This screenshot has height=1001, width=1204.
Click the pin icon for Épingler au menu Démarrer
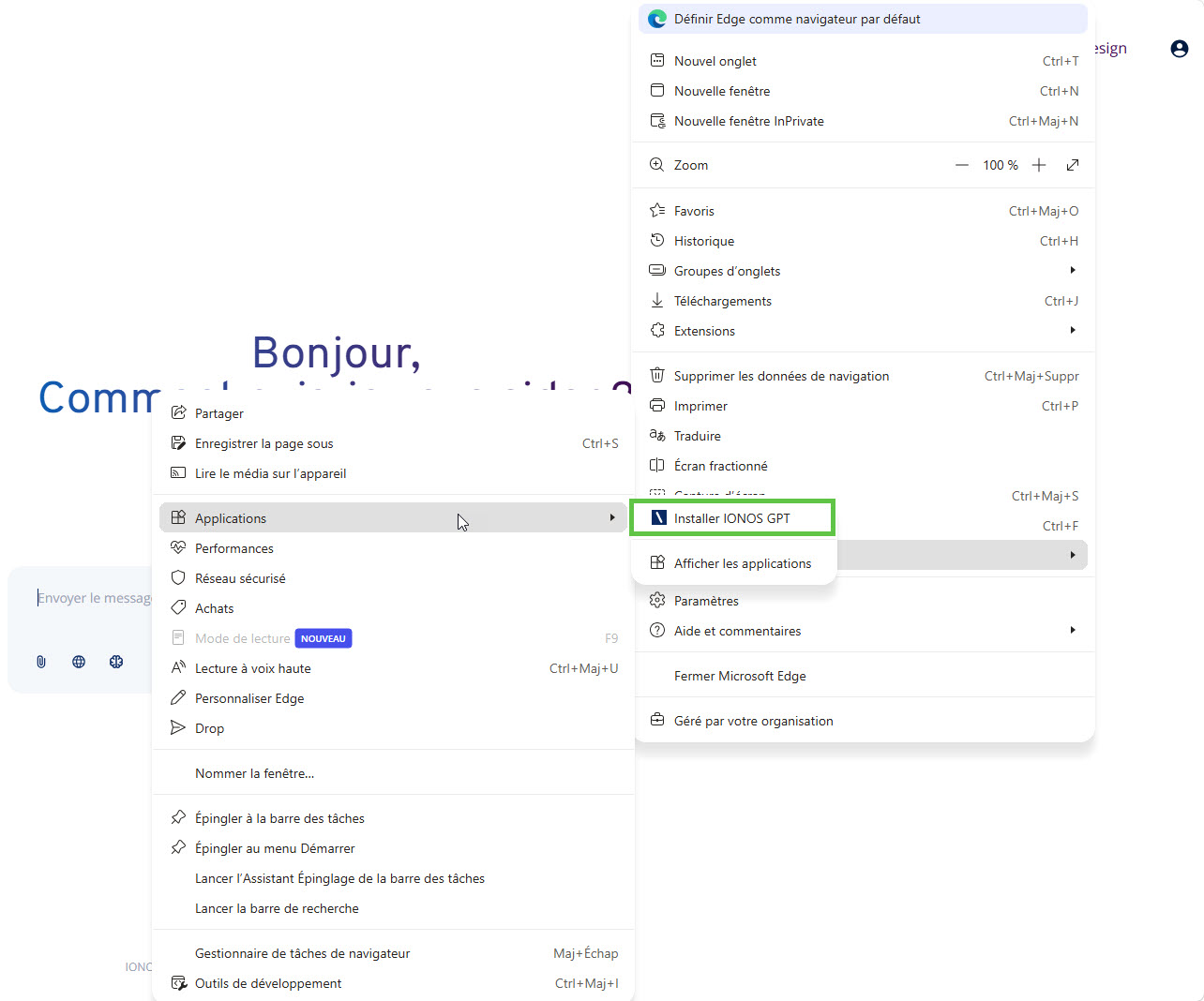pos(178,848)
